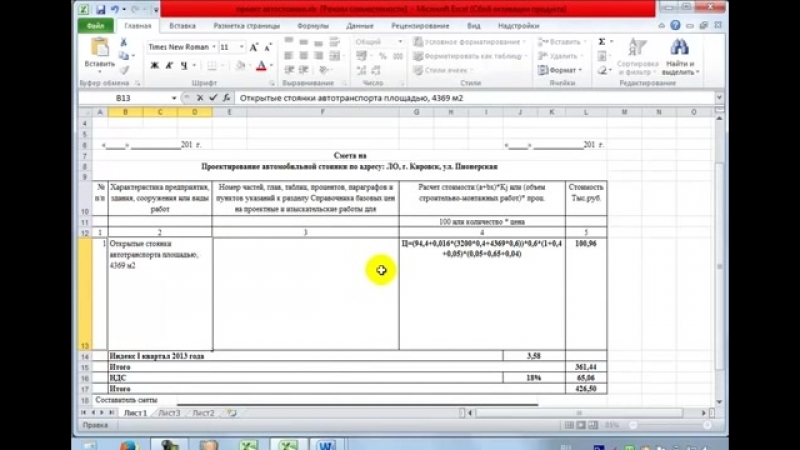Click the Save icon in quick access toolbar
Viewport: 800px width, 450px height.
coord(100,9)
